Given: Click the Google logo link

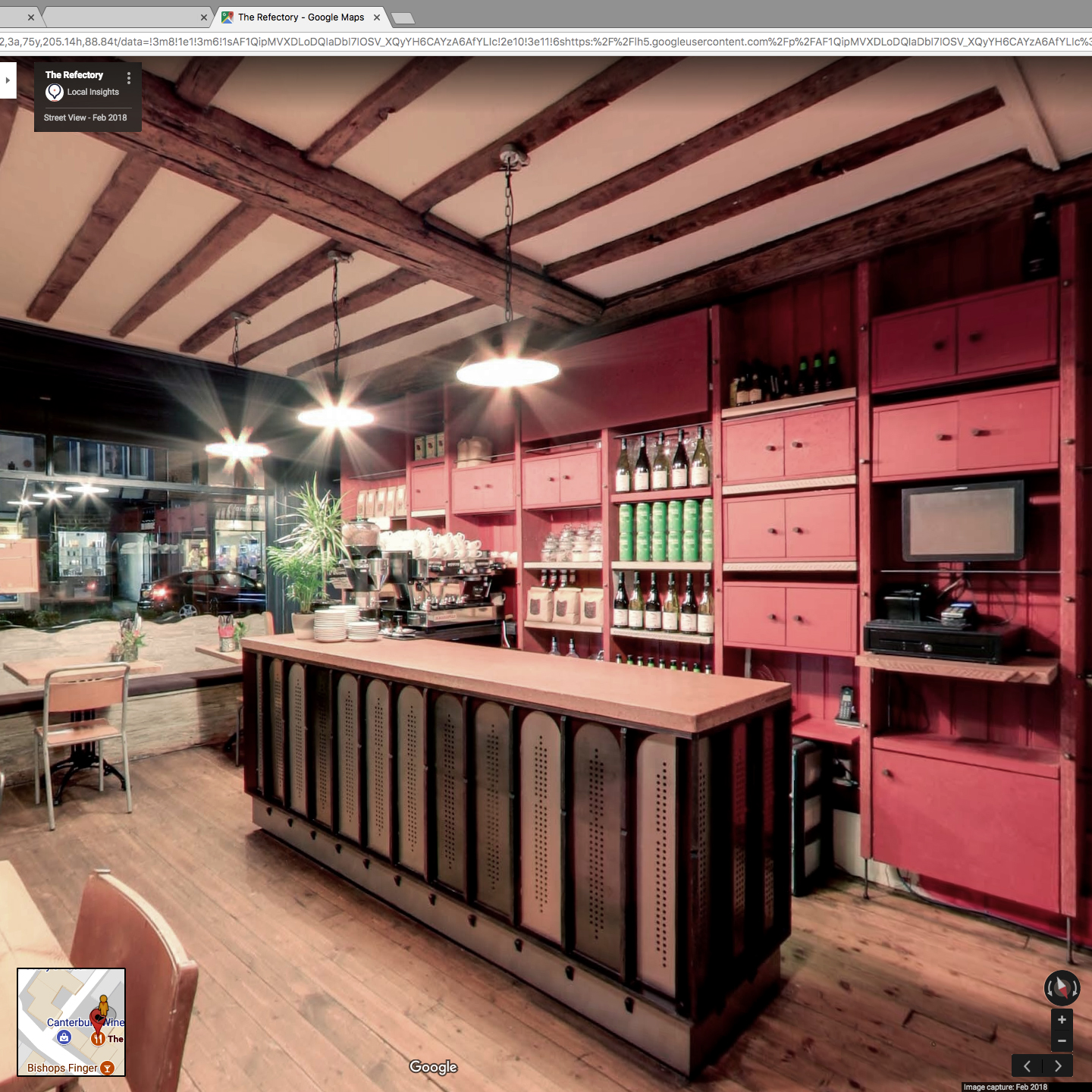Looking at the screenshot, I should pos(433,1067).
